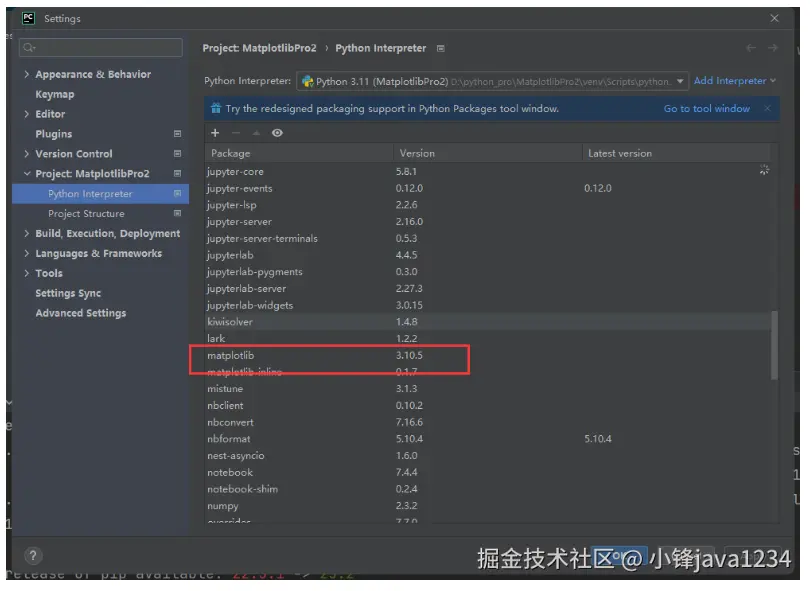The width and height of the screenshot is (810, 591).
Task: Select the jupyterlab package row
Action: tap(487, 255)
